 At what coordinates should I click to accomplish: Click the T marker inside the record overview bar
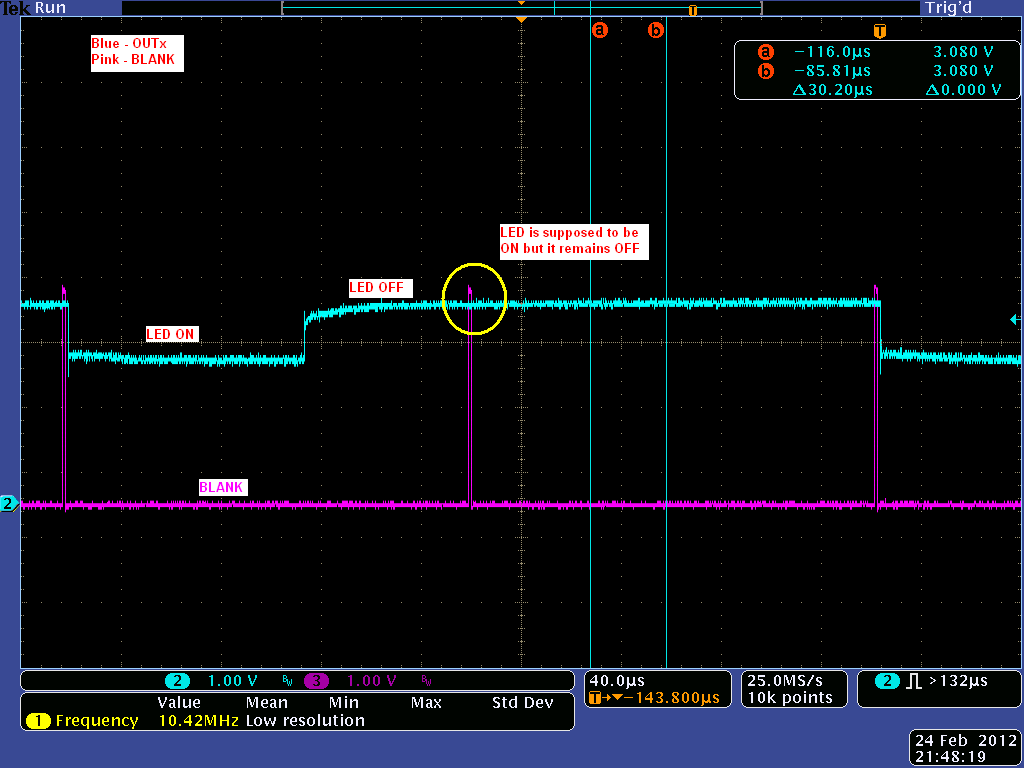(693, 10)
